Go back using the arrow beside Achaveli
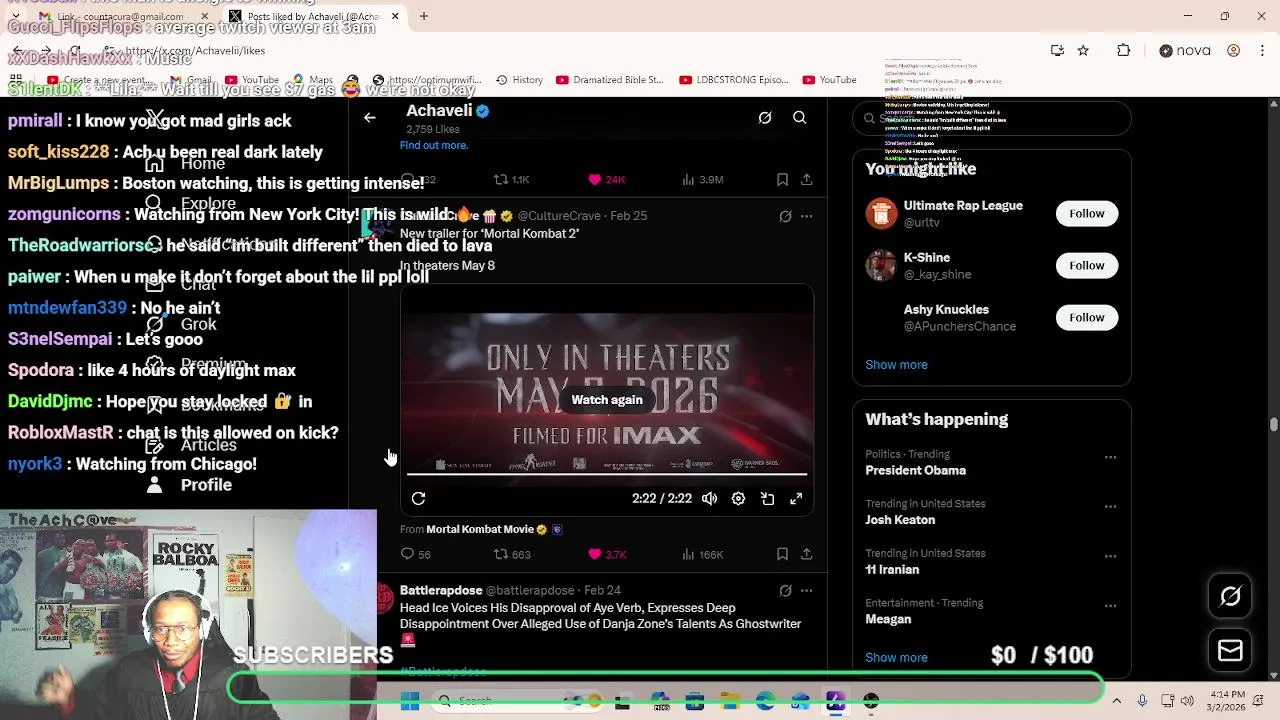Viewport: 1280px width, 720px height. coord(369,118)
